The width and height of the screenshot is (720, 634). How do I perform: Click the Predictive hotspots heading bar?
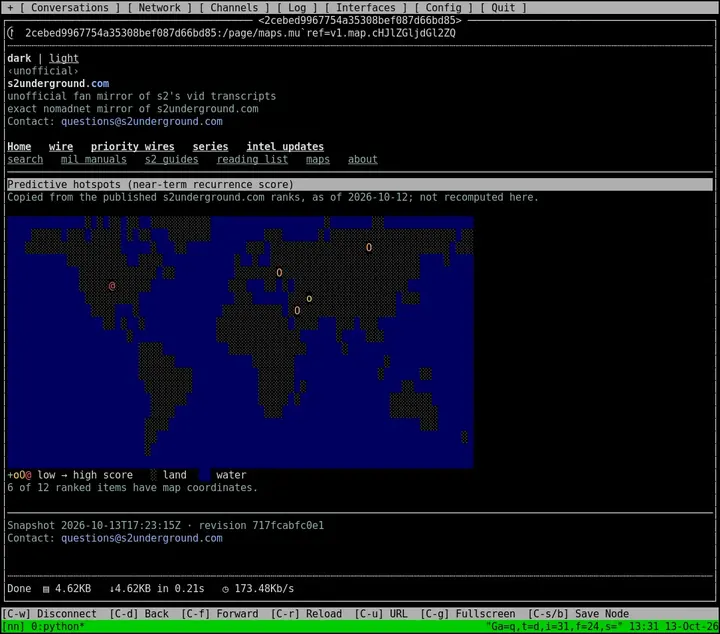coord(360,185)
